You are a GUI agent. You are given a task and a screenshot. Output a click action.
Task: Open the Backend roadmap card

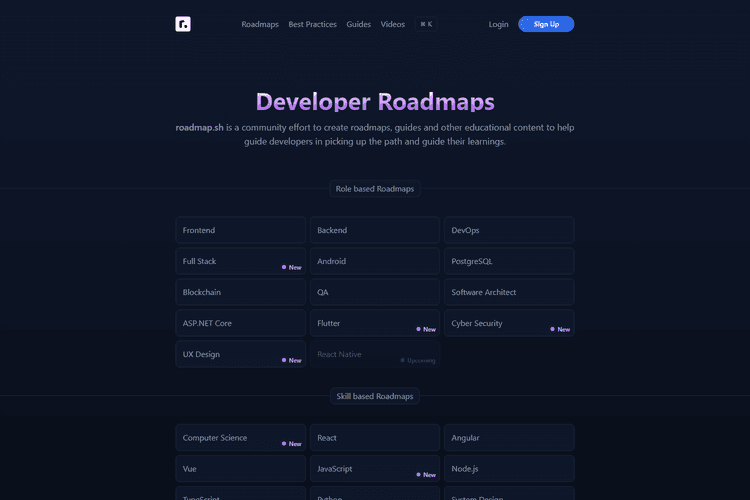click(x=375, y=230)
